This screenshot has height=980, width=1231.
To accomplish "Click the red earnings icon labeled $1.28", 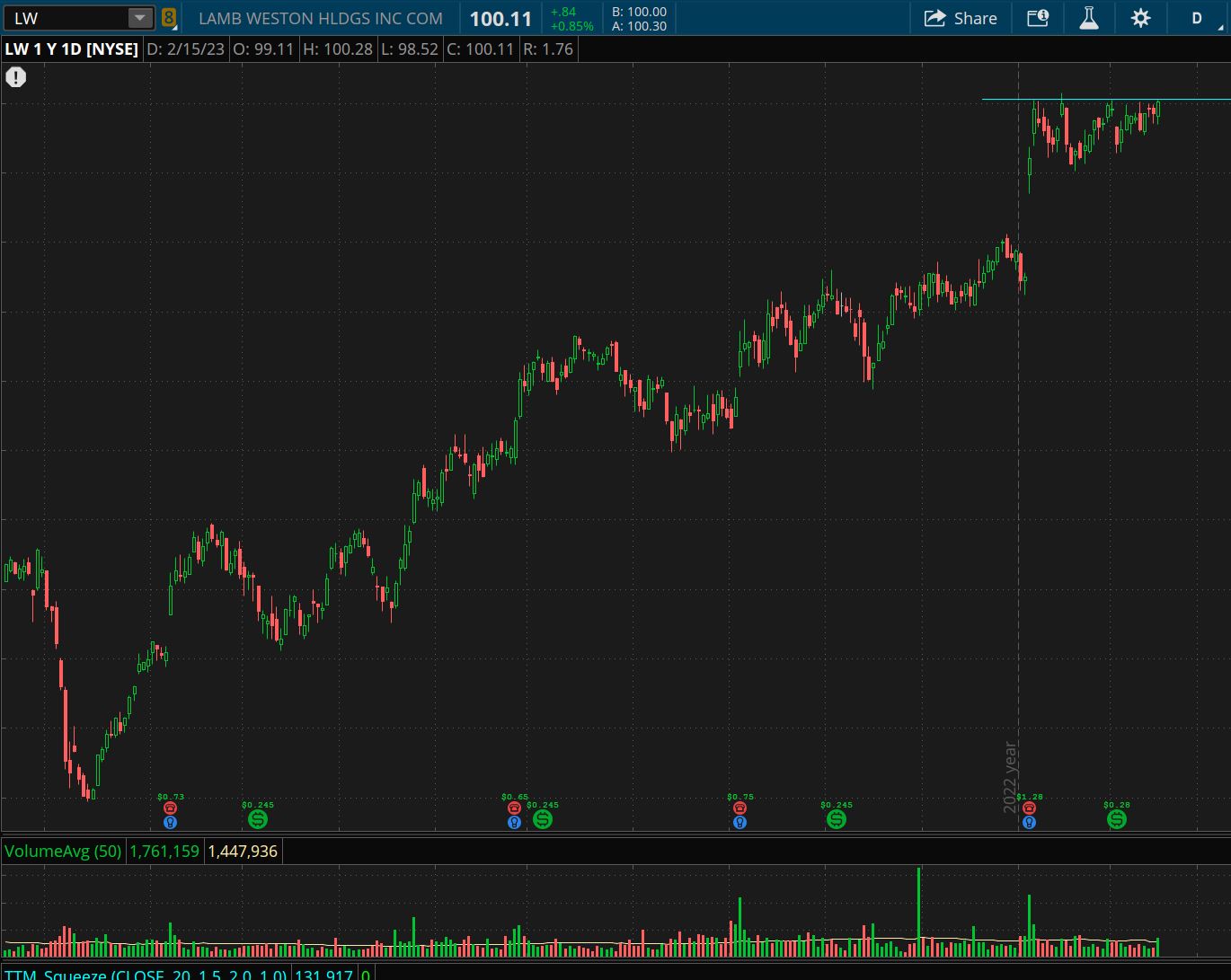I will pos(1029,808).
